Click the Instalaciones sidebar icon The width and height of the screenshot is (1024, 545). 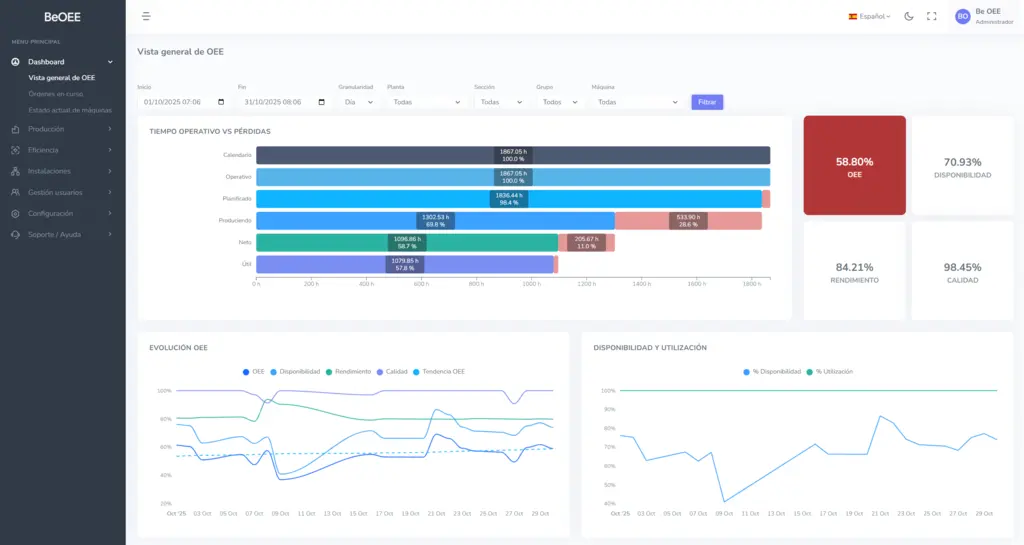(x=15, y=171)
